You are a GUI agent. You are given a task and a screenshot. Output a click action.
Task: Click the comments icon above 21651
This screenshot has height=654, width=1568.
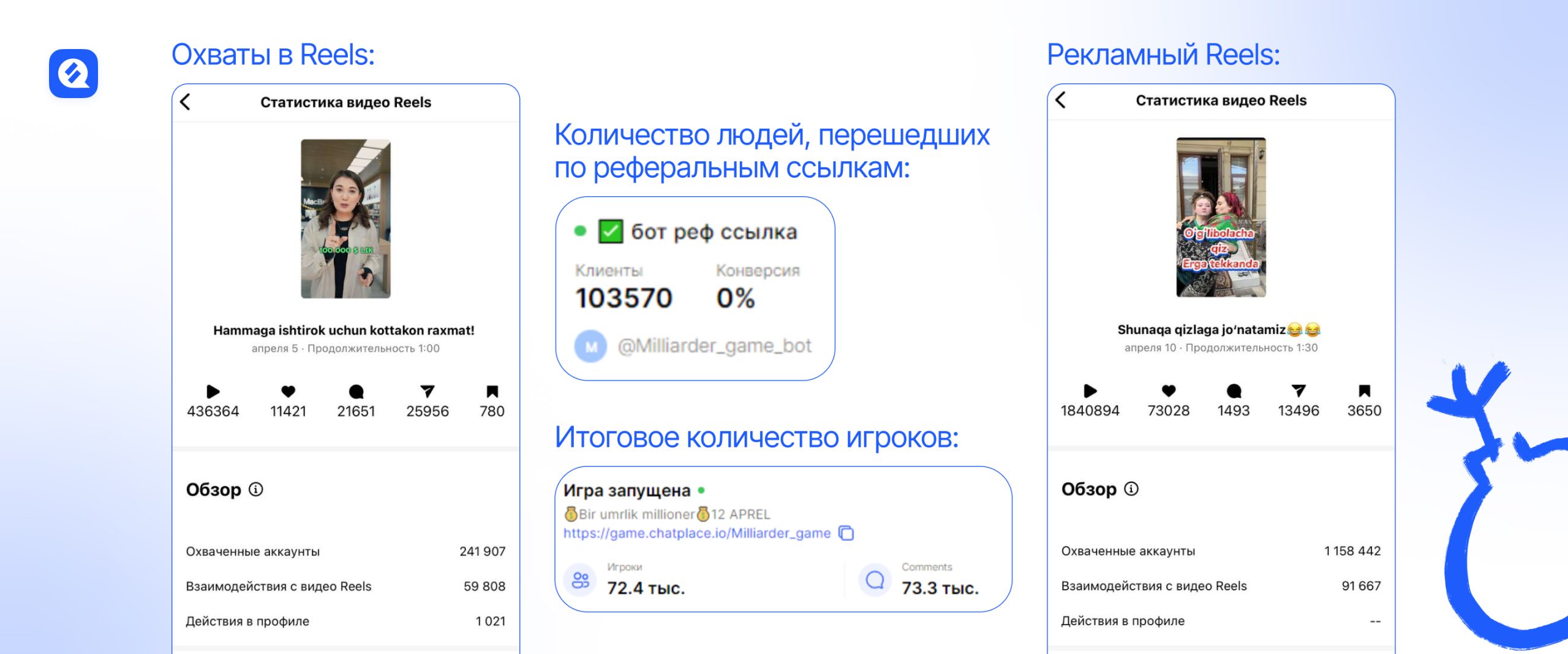click(356, 392)
